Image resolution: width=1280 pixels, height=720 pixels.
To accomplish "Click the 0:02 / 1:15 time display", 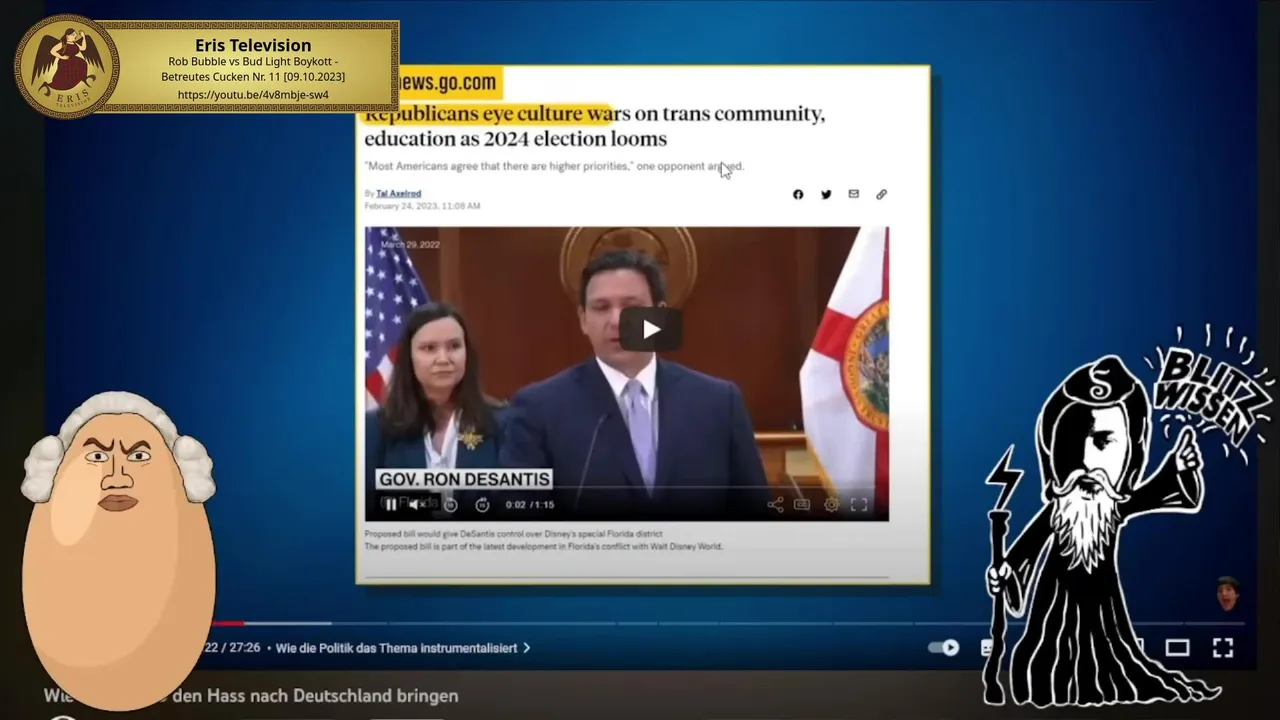I will click(x=530, y=505).
